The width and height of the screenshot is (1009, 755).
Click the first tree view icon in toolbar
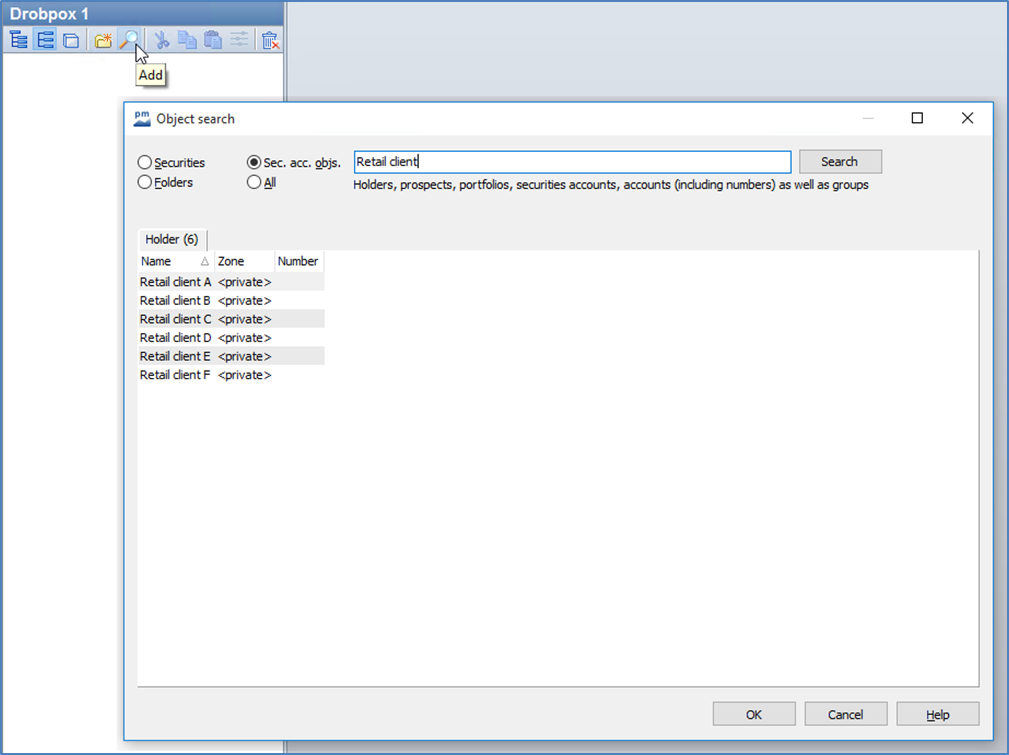tap(18, 40)
